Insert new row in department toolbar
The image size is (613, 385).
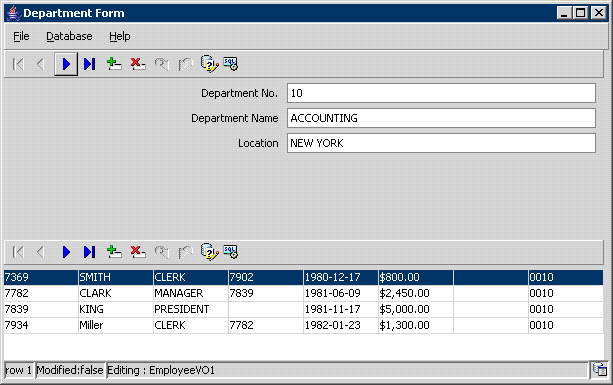(114, 64)
